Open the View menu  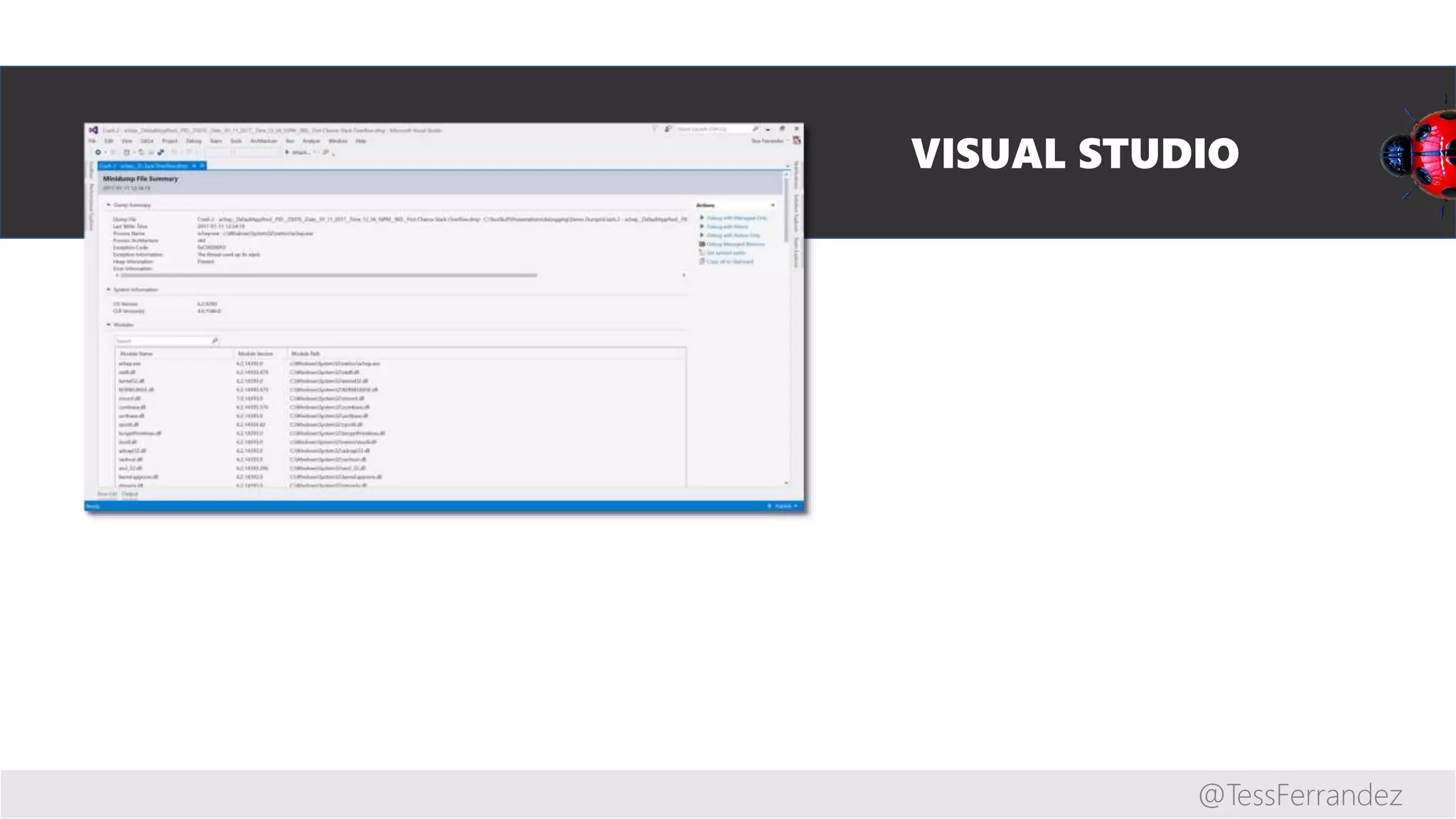127,141
